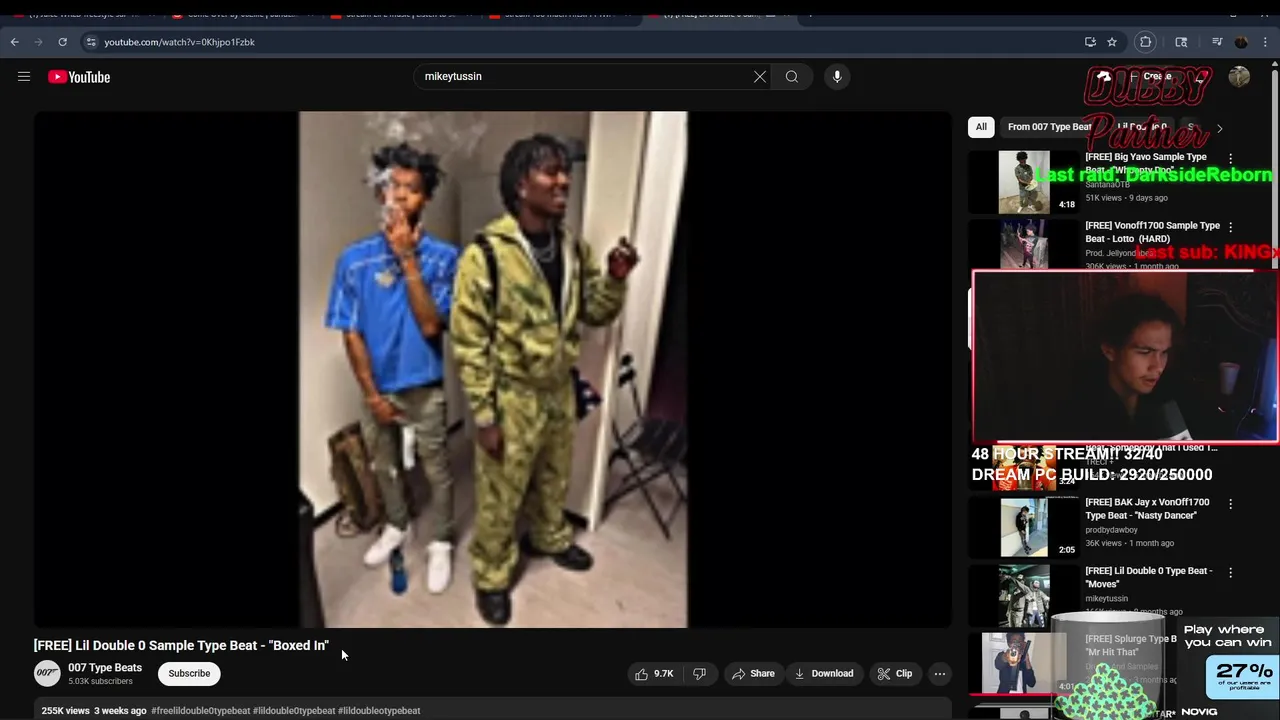This screenshot has width=1280, height=720.
Task: View site information icon in address bar
Action: pos(91,42)
